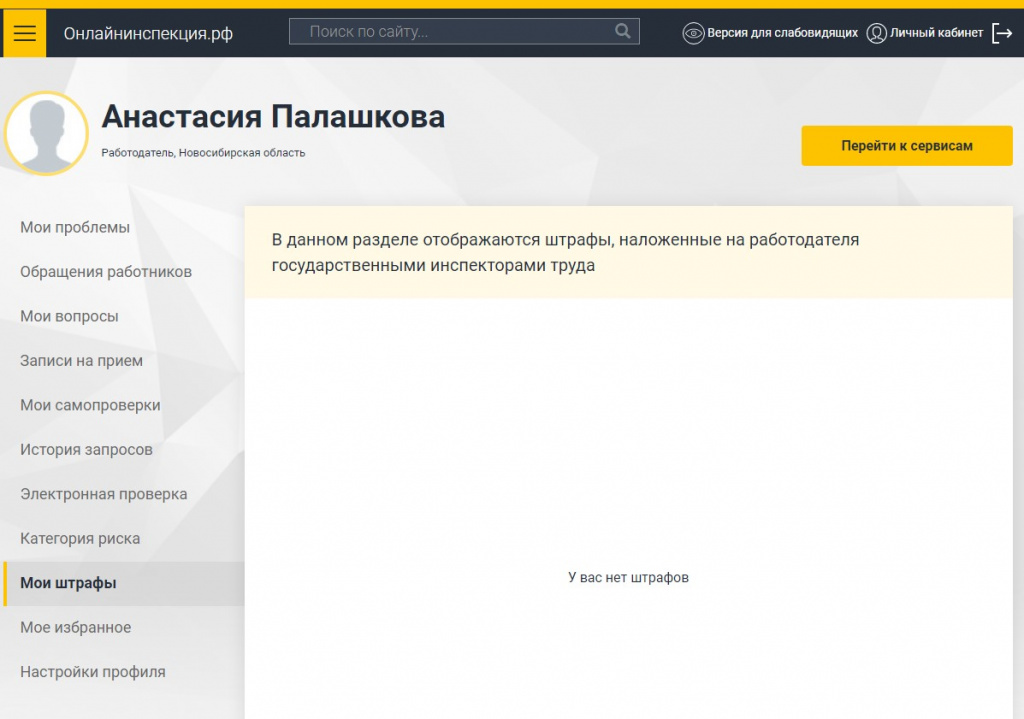The height and width of the screenshot is (719, 1024).
Task: Open 'Обращения работников' section
Action: pyautogui.click(x=106, y=272)
